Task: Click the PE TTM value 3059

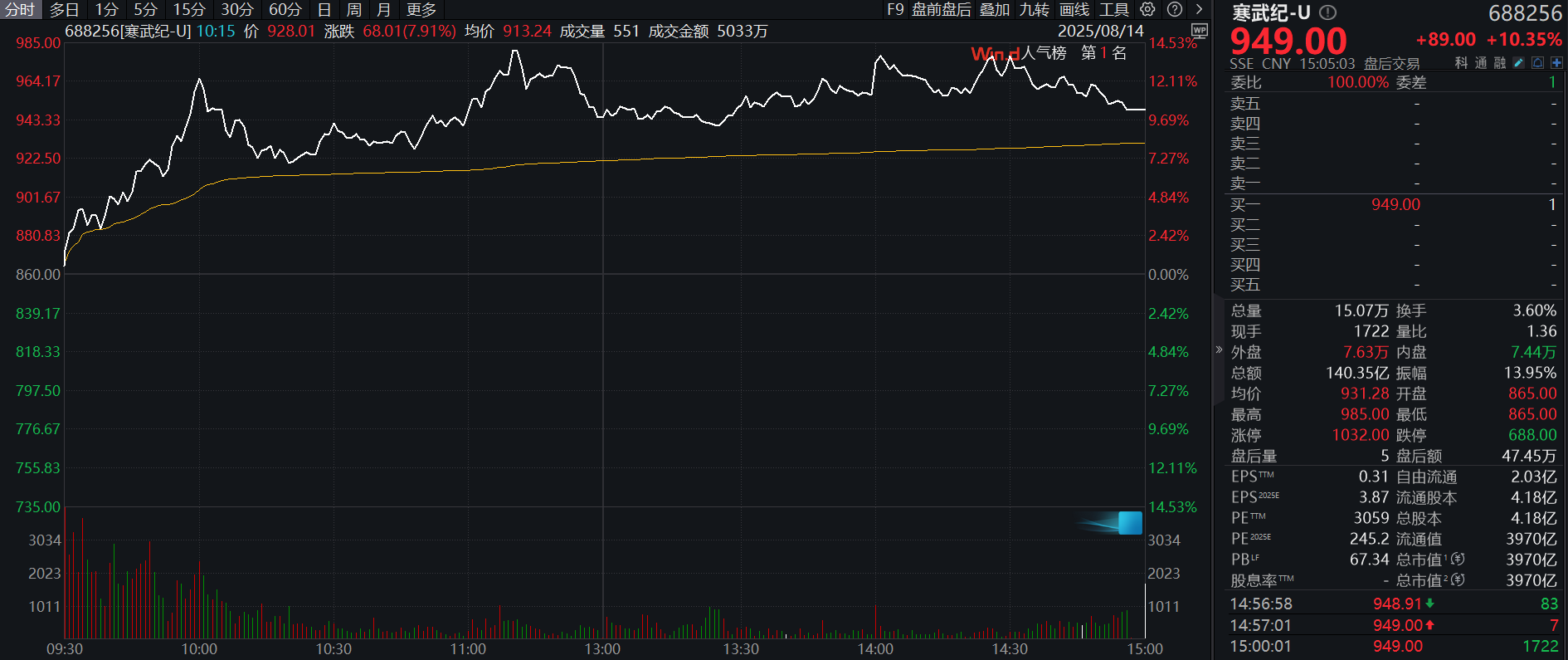Action: click(x=1371, y=518)
